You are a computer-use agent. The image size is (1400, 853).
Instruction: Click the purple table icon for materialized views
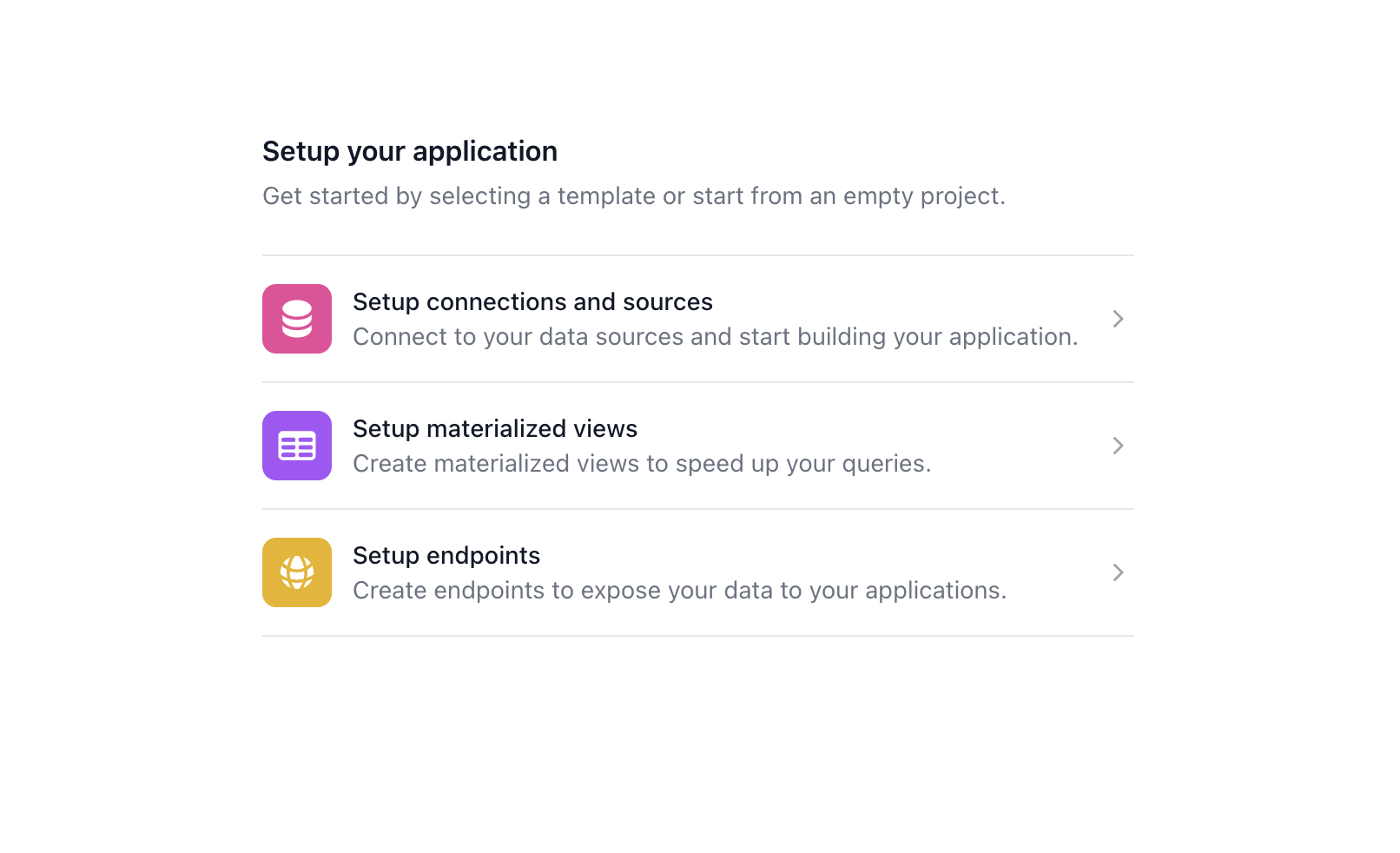point(296,446)
